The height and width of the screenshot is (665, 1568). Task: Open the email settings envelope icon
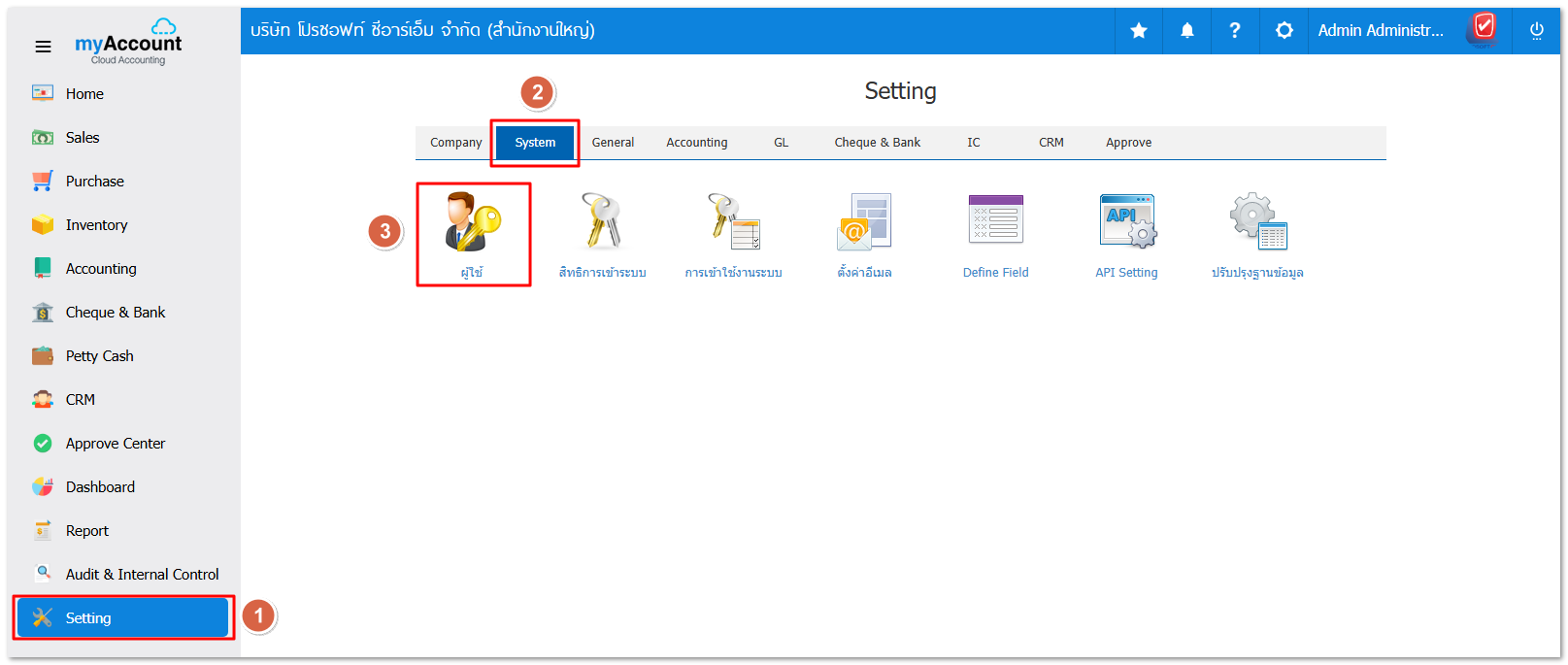(x=864, y=222)
